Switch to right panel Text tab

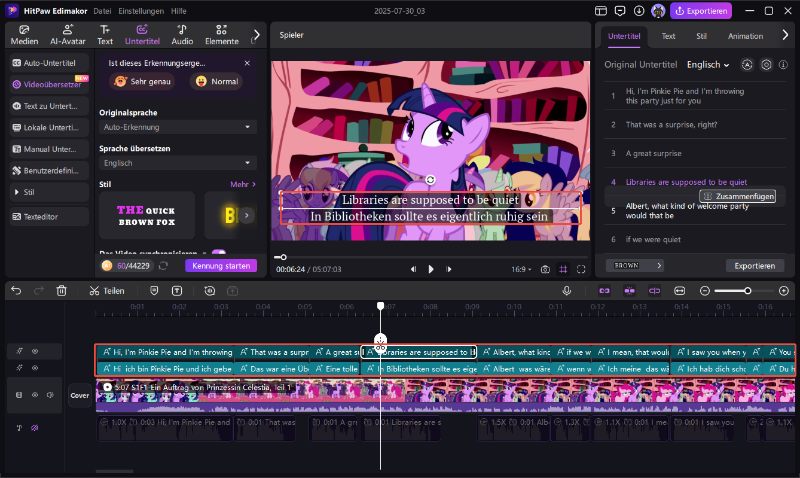pyautogui.click(x=668, y=36)
